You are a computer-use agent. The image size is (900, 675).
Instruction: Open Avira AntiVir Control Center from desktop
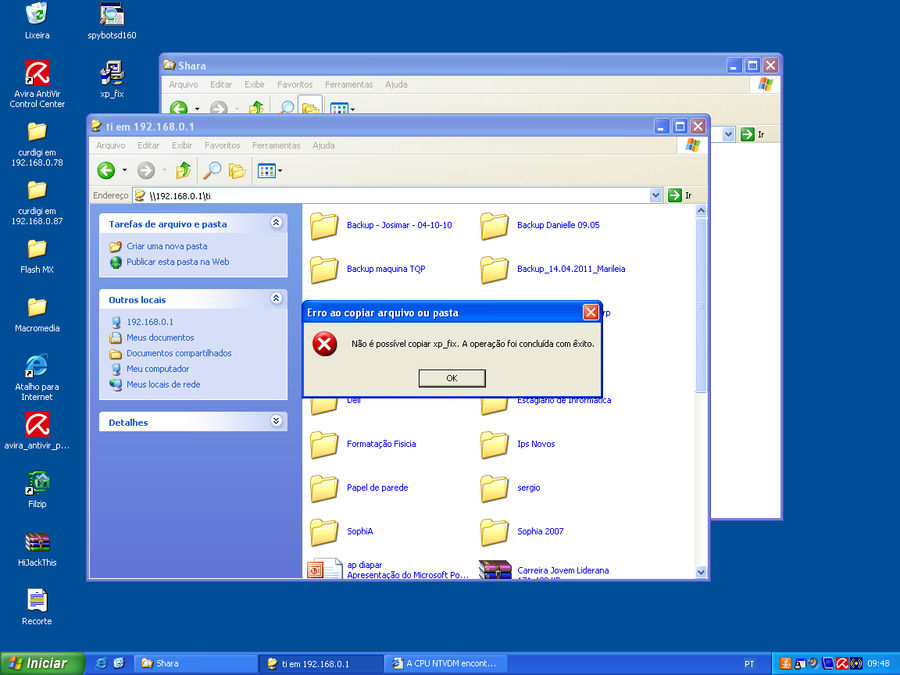click(37, 70)
